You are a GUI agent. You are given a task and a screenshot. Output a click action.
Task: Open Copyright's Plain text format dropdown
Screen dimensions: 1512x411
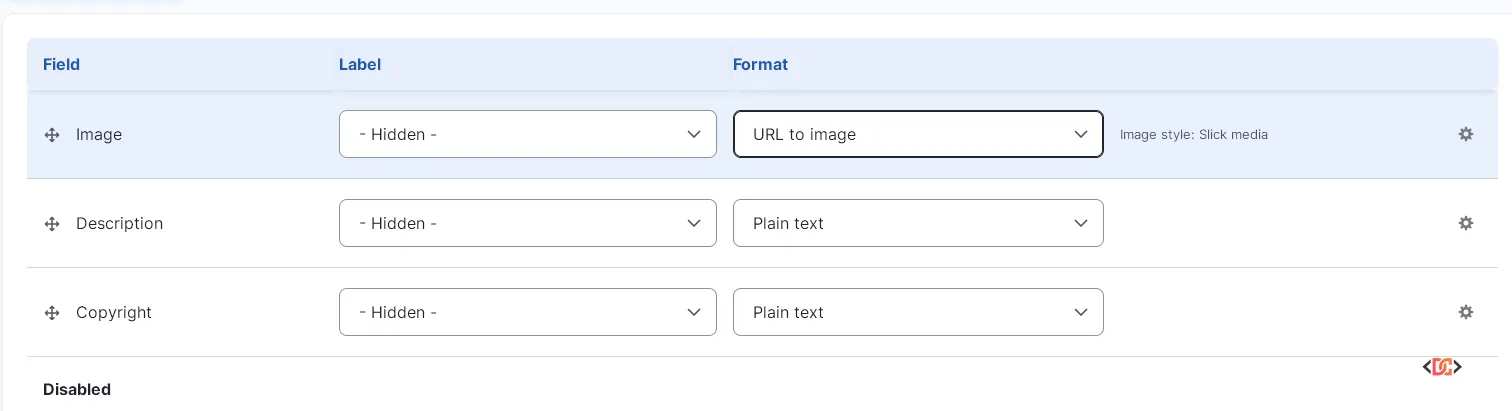point(918,312)
